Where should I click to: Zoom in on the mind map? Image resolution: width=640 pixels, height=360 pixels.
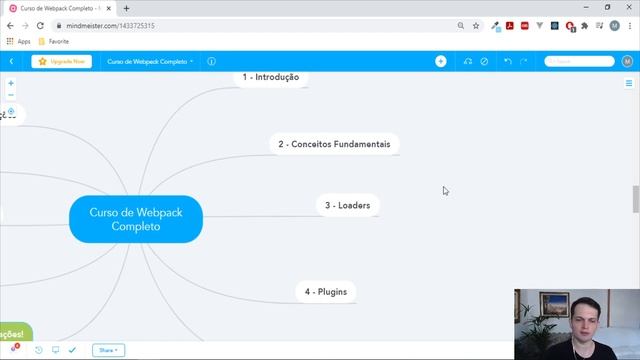pos(11,83)
